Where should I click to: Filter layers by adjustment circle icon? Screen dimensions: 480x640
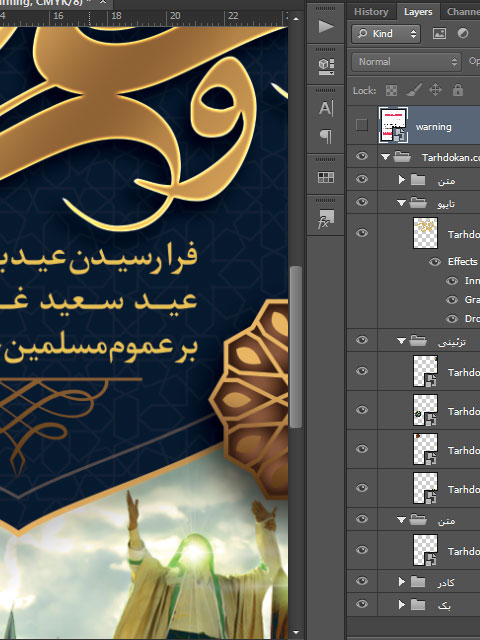click(462, 33)
